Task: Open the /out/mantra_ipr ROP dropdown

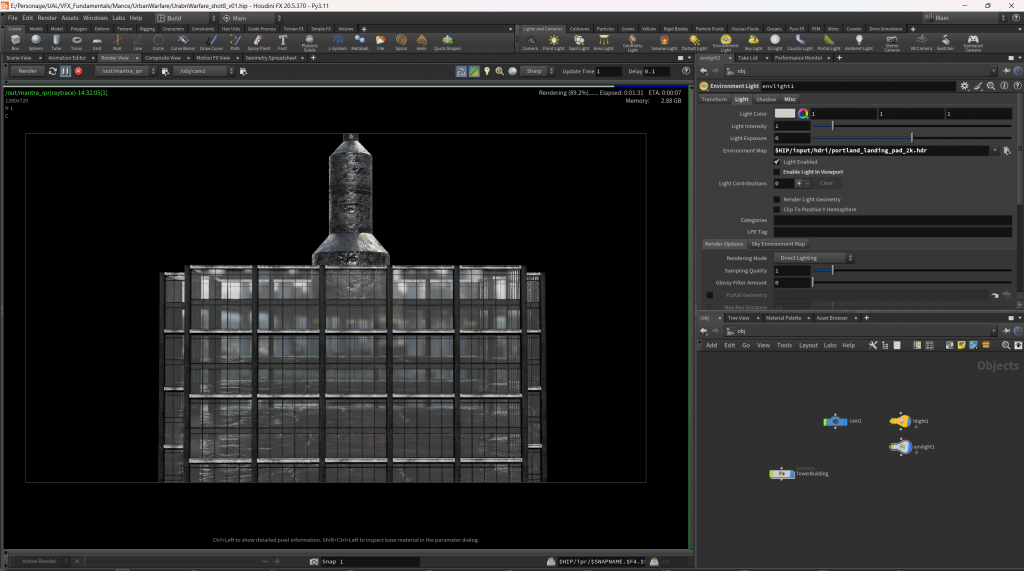Action: point(126,71)
